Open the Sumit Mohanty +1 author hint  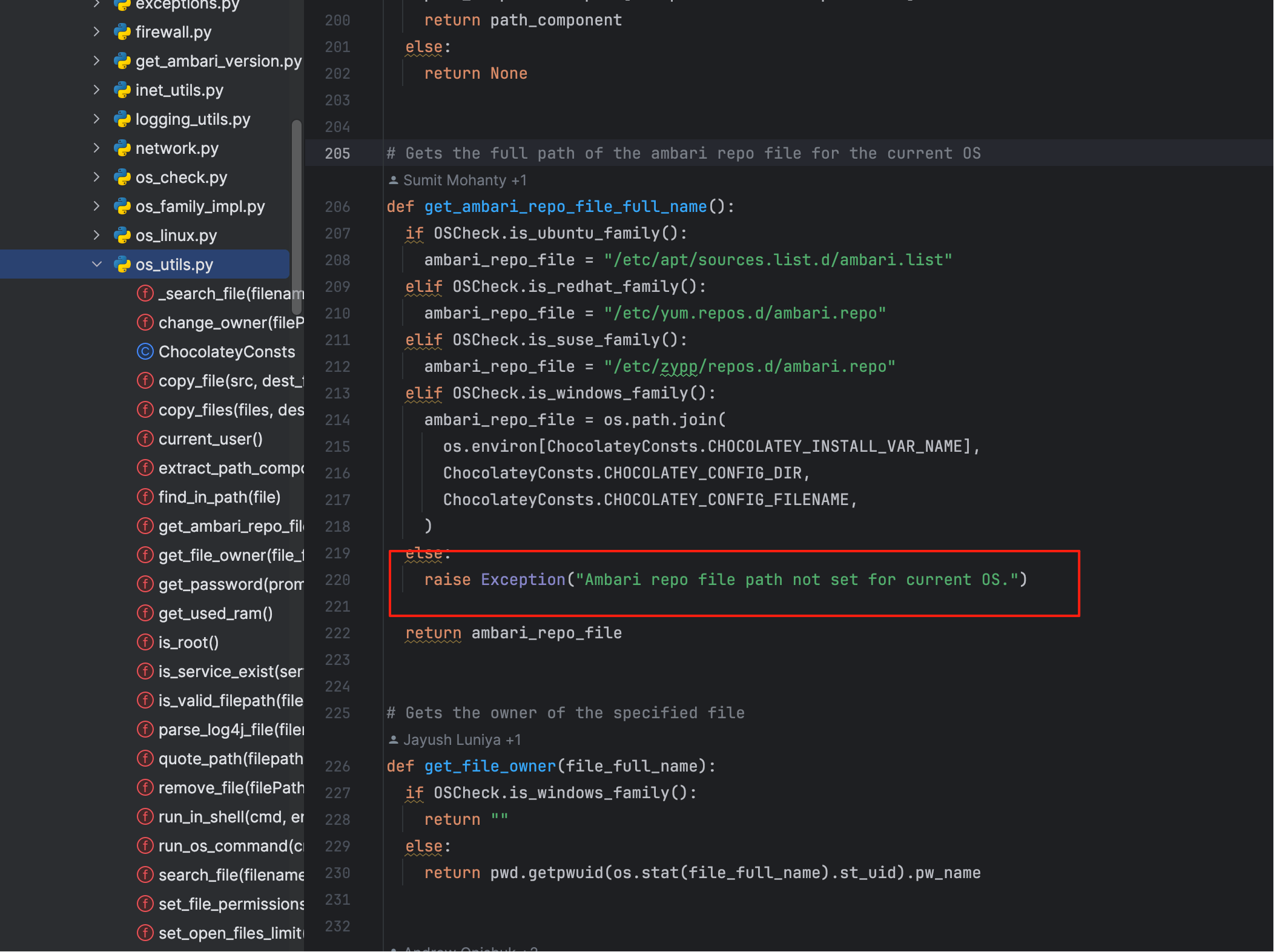tap(464, 180)
